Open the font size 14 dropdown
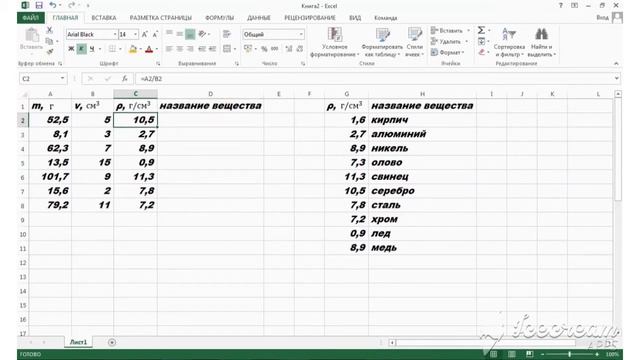 click(136, 35)
